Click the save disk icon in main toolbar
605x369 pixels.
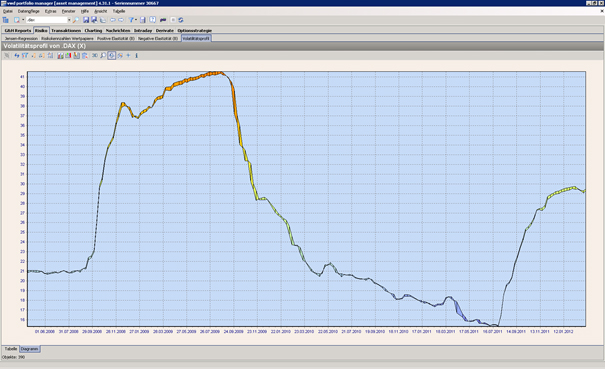coord(86,20)
